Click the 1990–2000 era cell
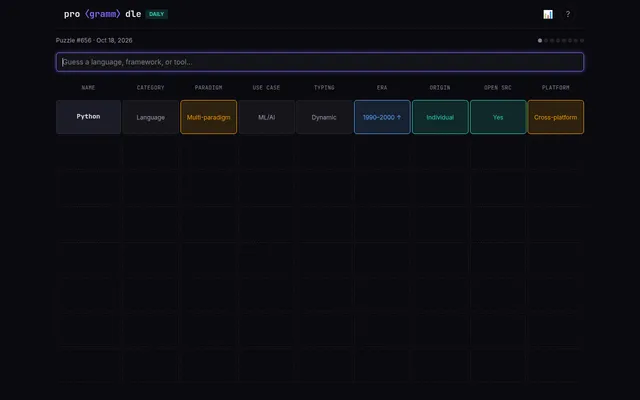Image resolution: width=640 pixels, height=400 pixels. pyautogui.click(x=382, y=117)
